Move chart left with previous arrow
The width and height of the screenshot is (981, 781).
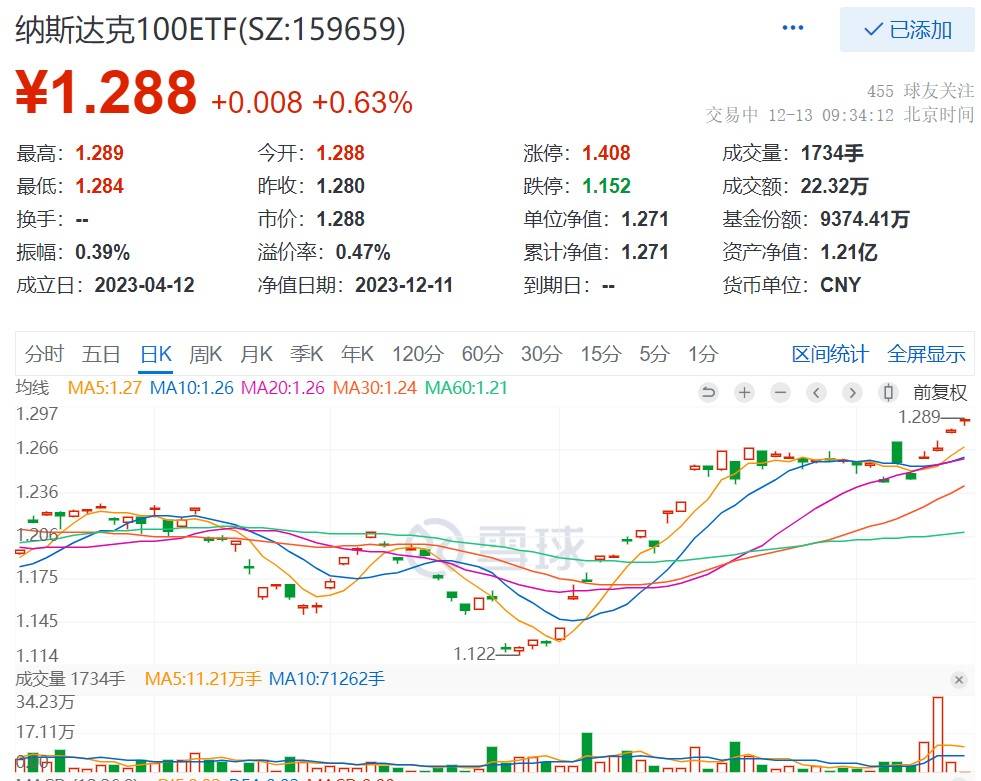click(x=816, y=392)
